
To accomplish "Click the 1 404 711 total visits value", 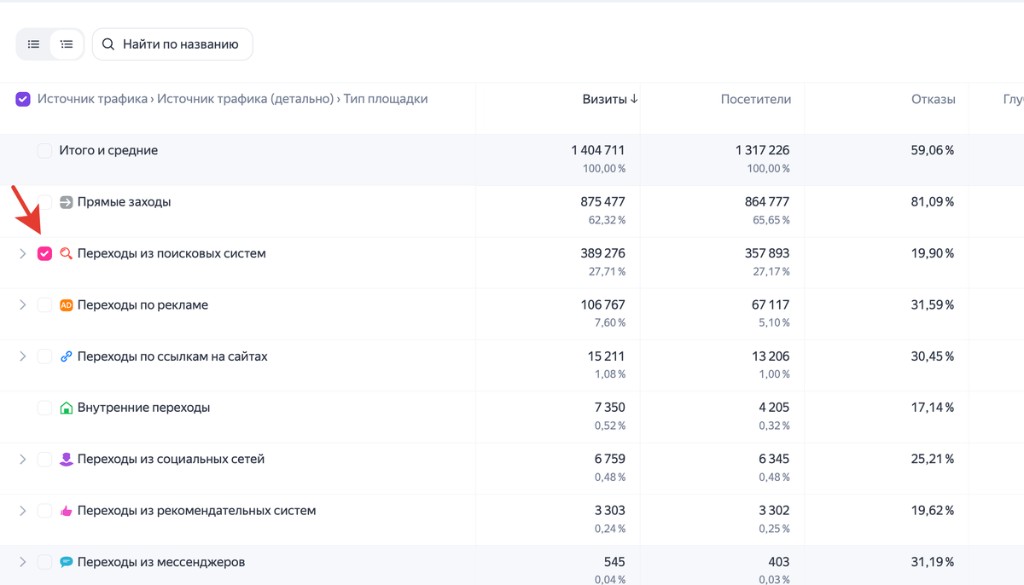I will click(598, 150).
